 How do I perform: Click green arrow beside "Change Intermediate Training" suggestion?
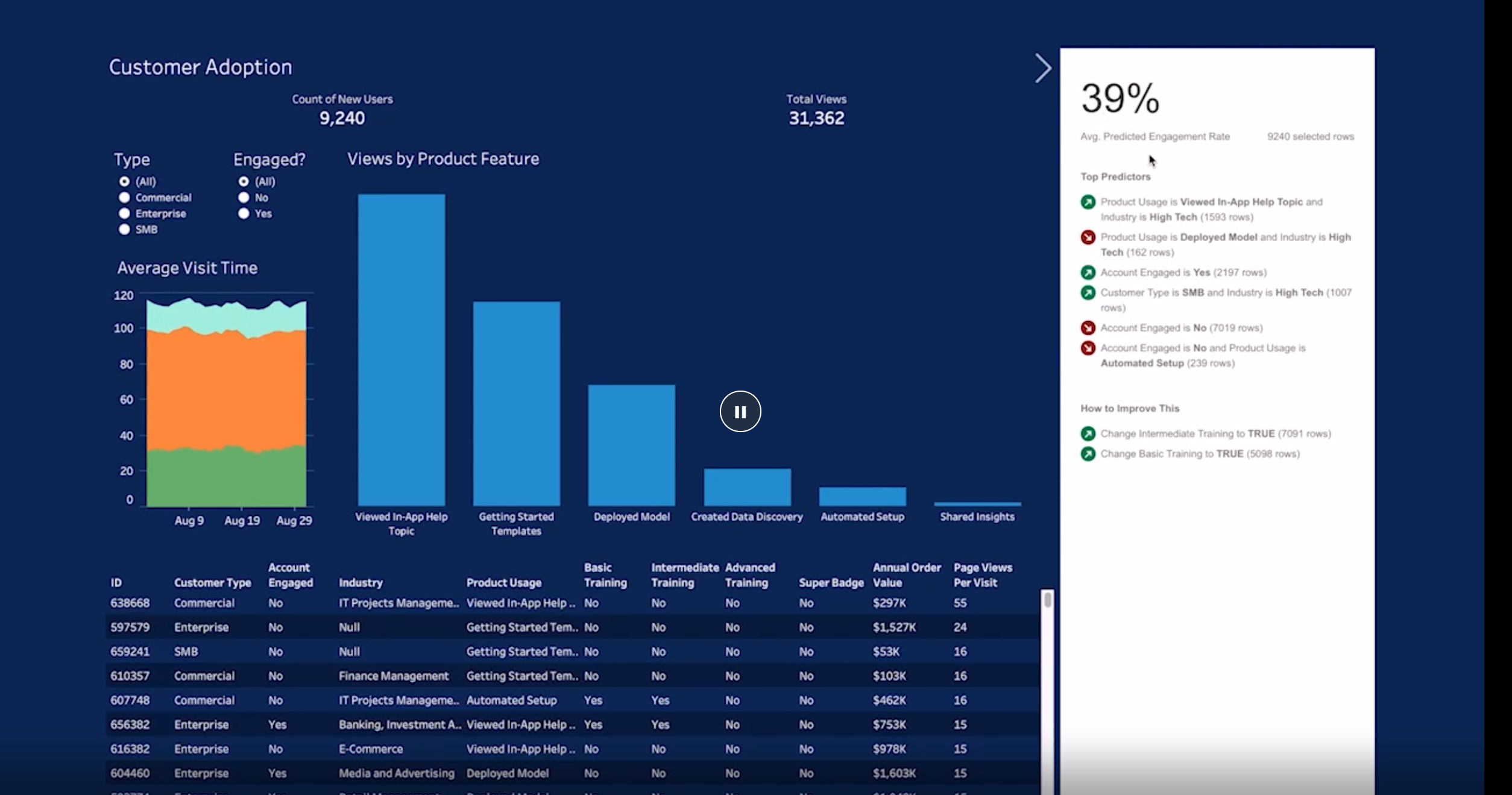[1088, 433]
